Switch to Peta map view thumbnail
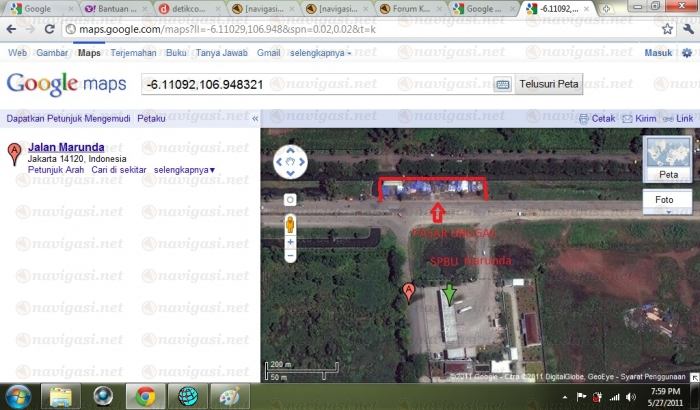This screenshot has width=700, height=410. (667, 158)
